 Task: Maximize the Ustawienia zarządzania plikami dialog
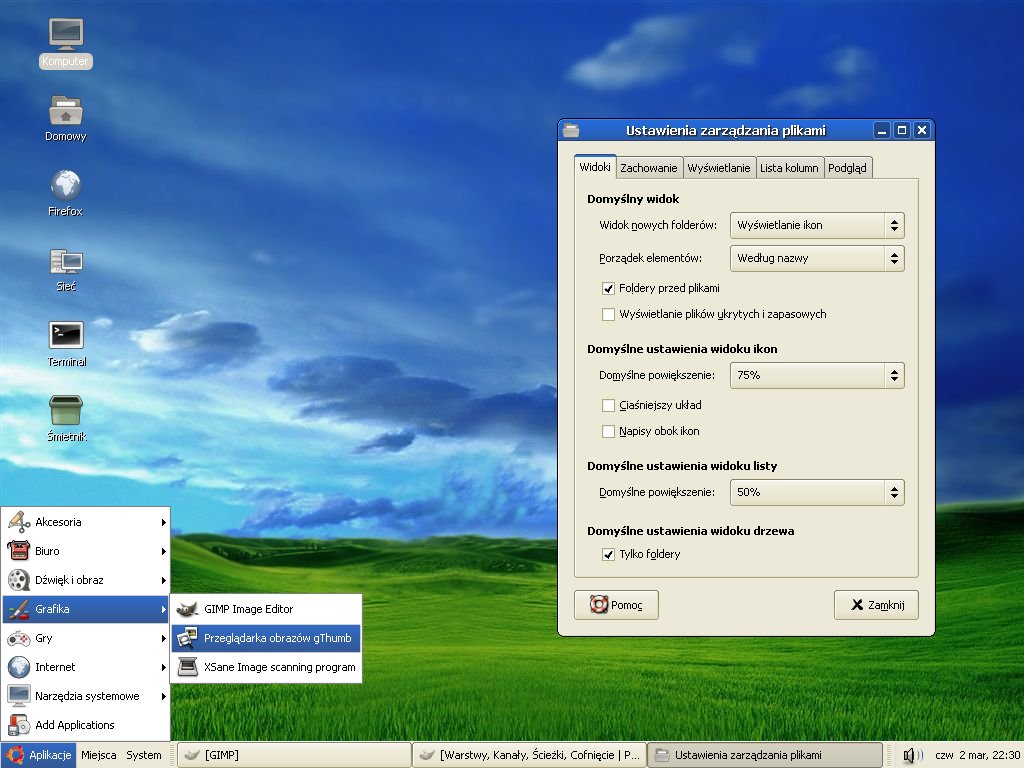pos(902,130)
